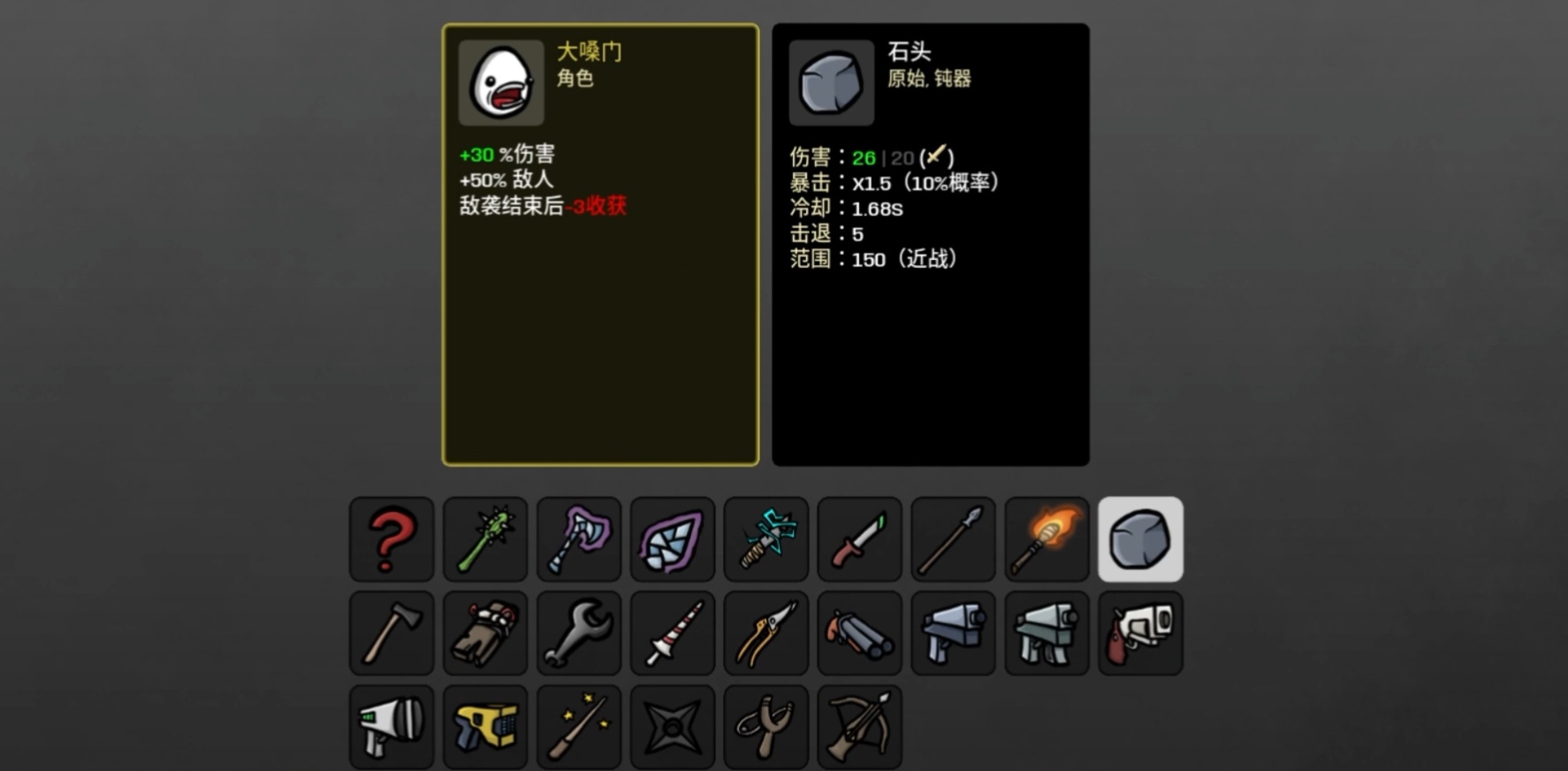The height and width of the screenshot is (771, 1568).
Task: Choose the wooden spear weapon
Action: coord(953,538)
